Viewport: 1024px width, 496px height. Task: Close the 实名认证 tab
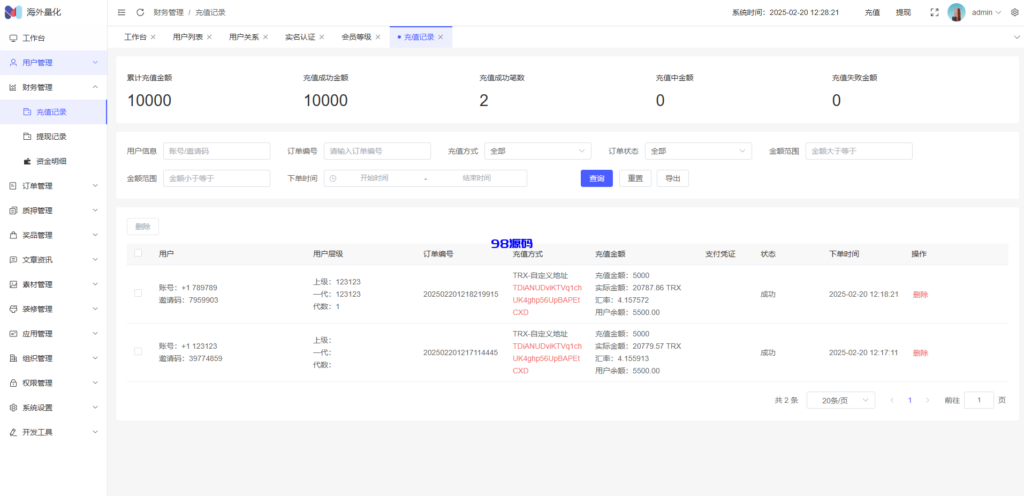pos(321,37)
